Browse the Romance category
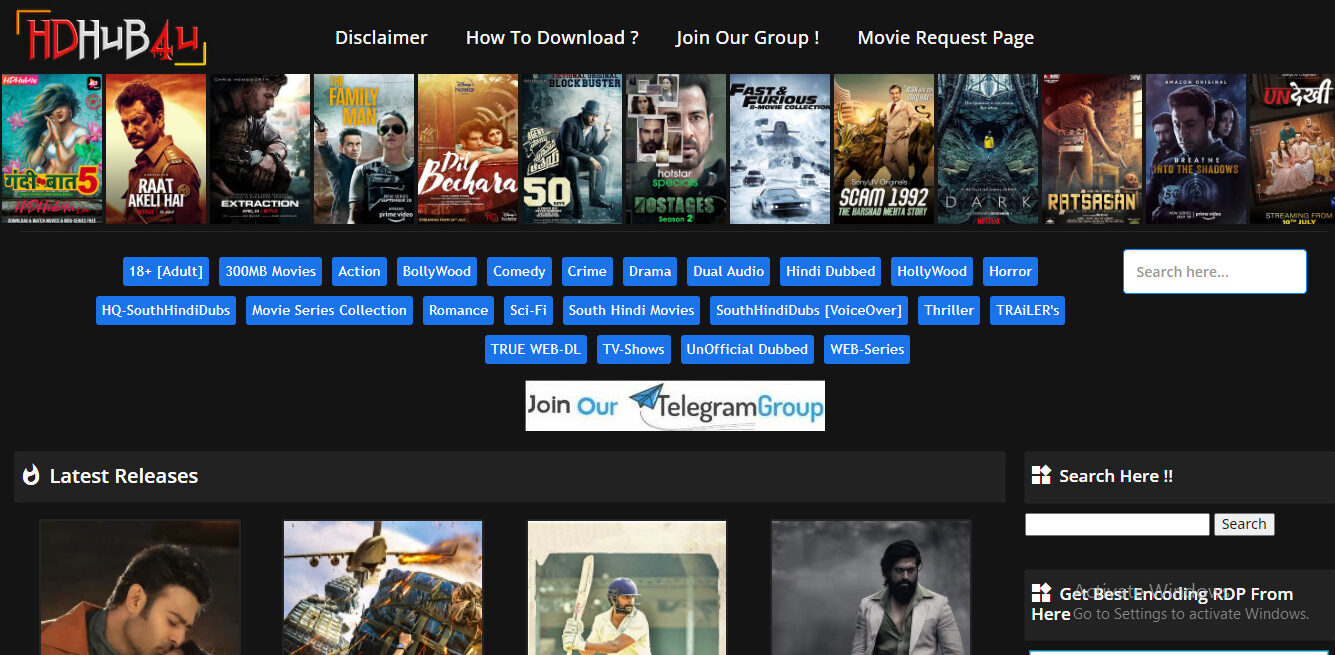Image resolution: width=1335 pixels, height=655 pixels. pos(458,310)
